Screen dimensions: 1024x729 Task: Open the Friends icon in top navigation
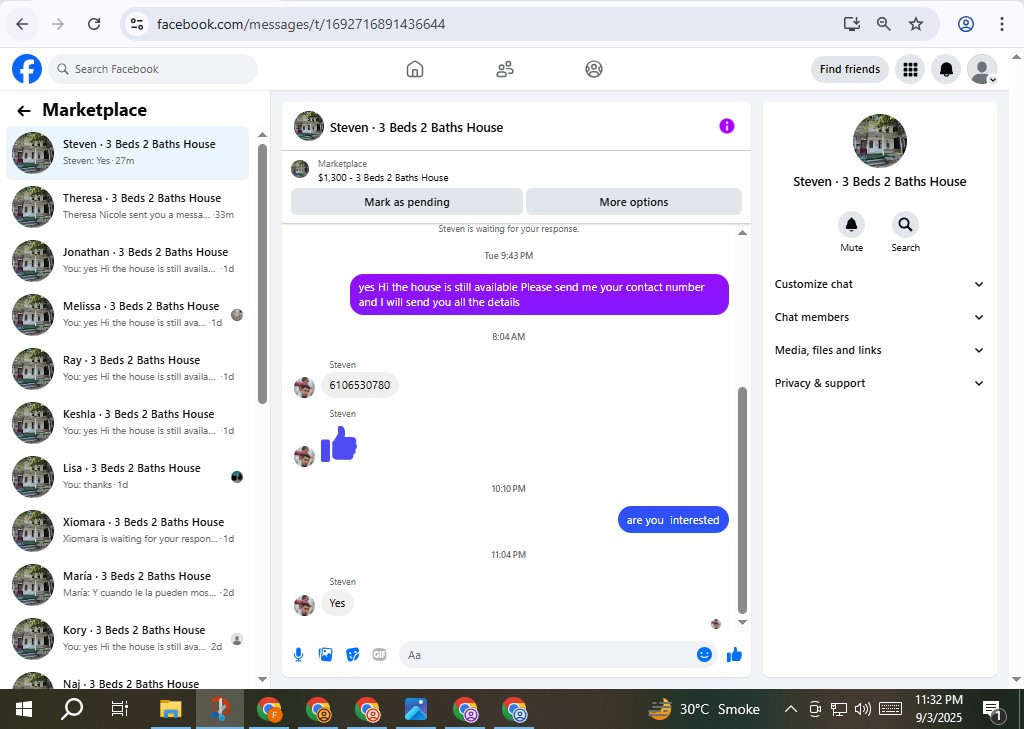click(505, 69)
